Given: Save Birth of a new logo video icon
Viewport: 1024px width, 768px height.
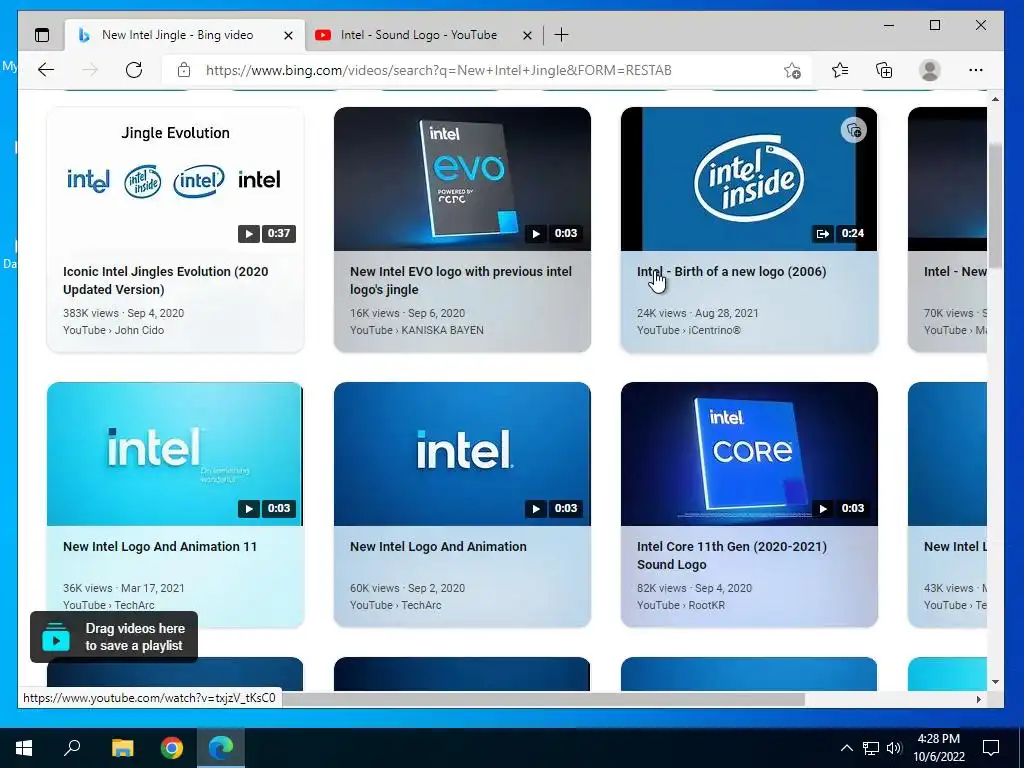Looking at the screenshot, I should (x=854, y=130).
